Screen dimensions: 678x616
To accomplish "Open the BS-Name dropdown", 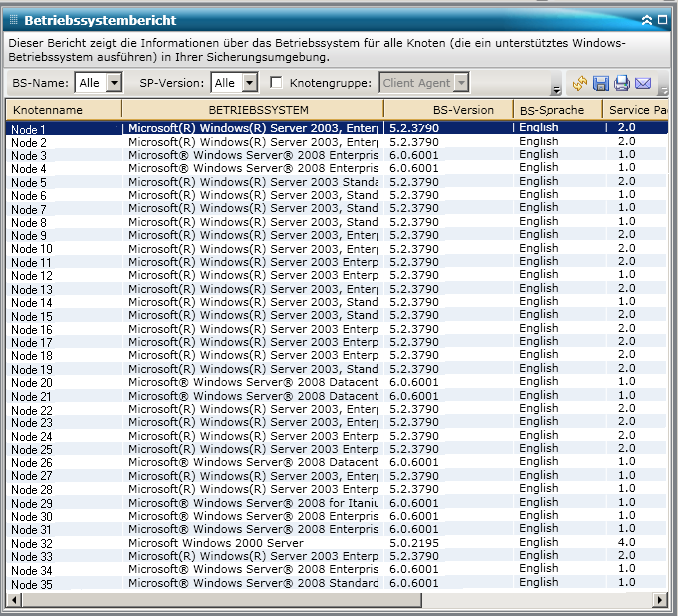I will click(113, 83).
